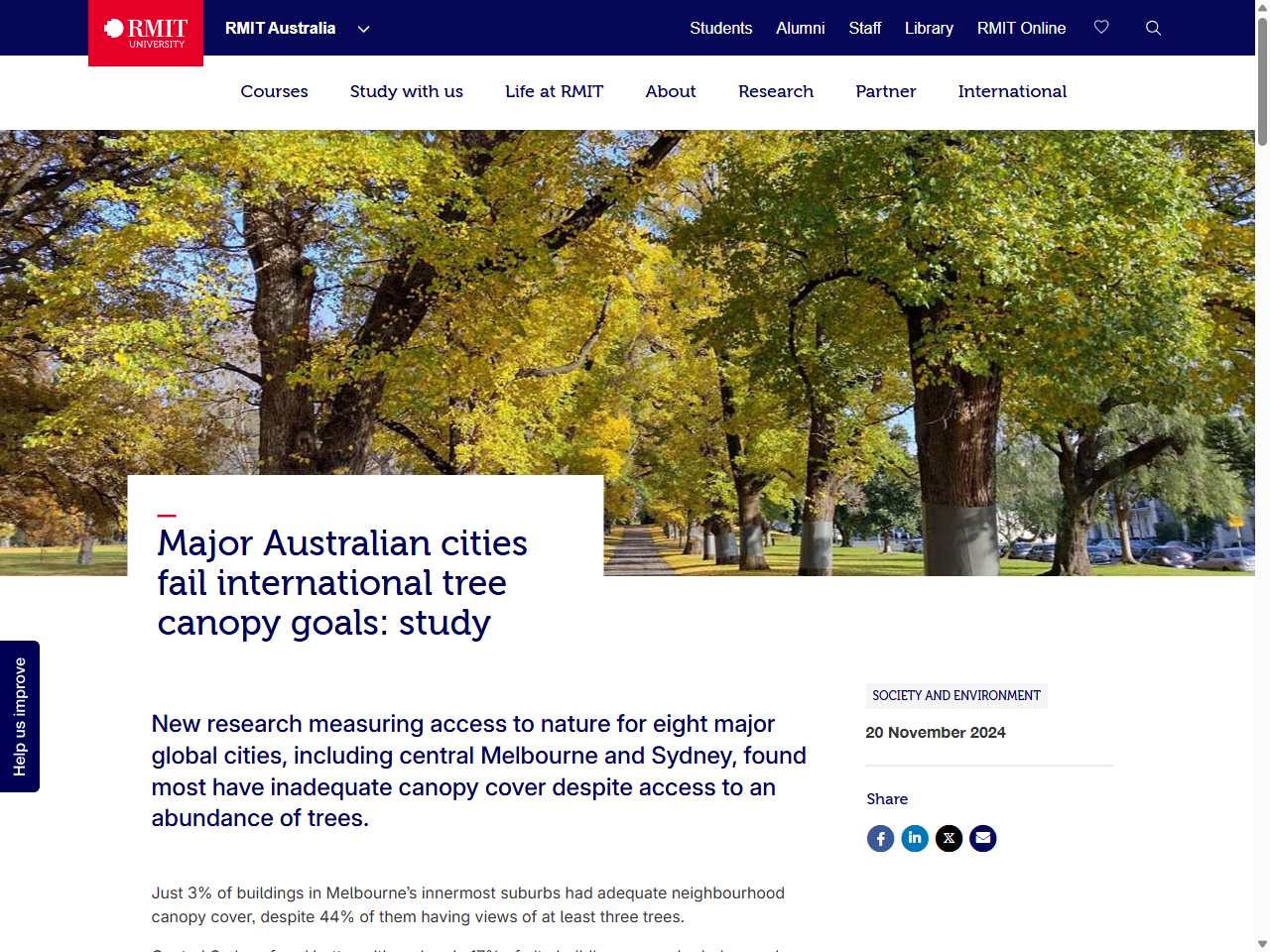Open the Help us improve feedback panel
Image resolution: width=1270 pixels, height=952 pixels.
pyautogui.click(x=19, y=716)
